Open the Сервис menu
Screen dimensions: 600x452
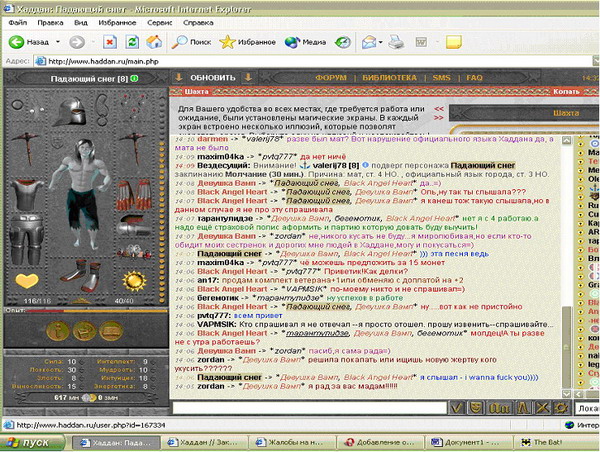[160, 23]
